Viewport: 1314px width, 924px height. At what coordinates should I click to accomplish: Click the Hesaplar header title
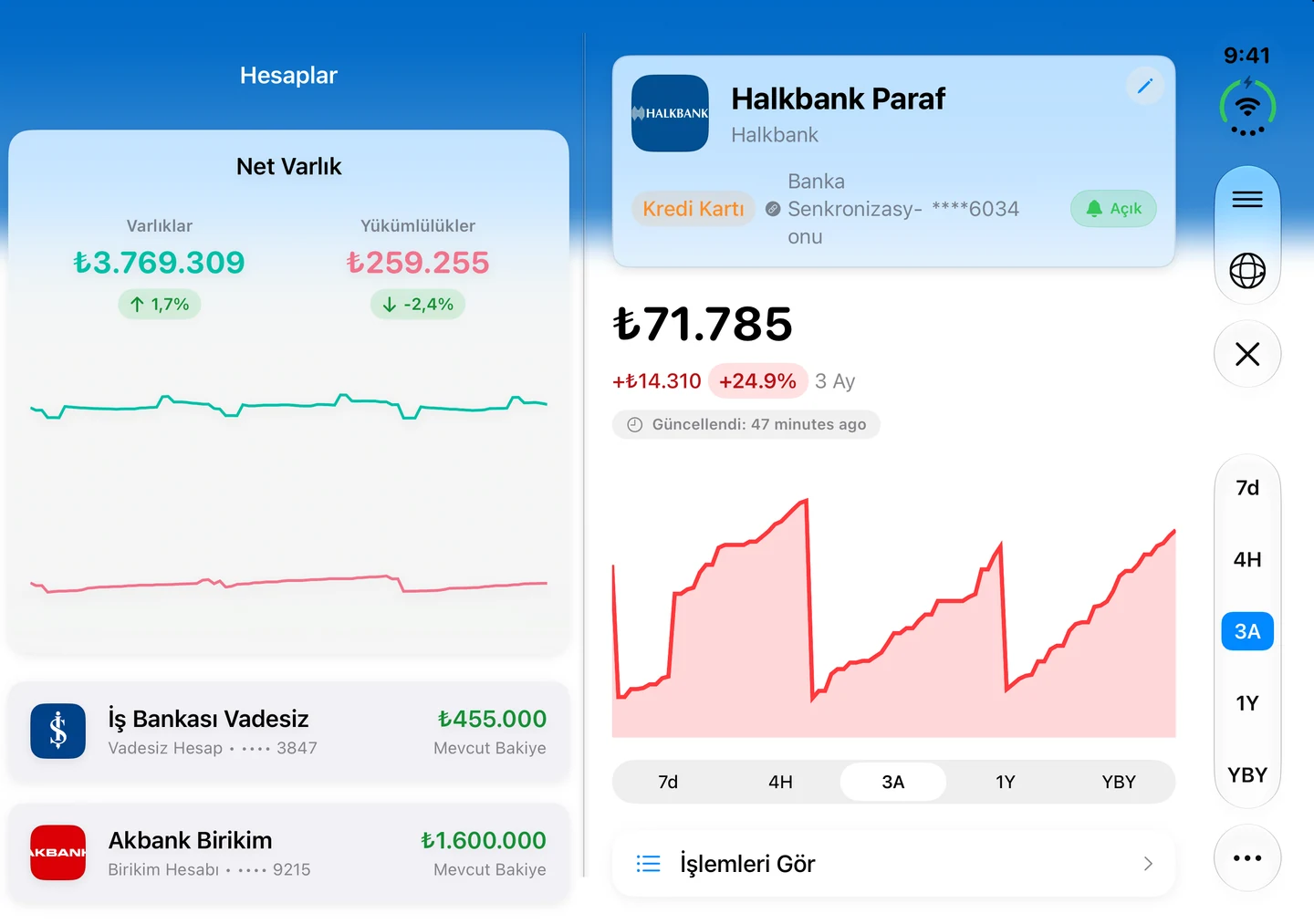click(288, 75)
